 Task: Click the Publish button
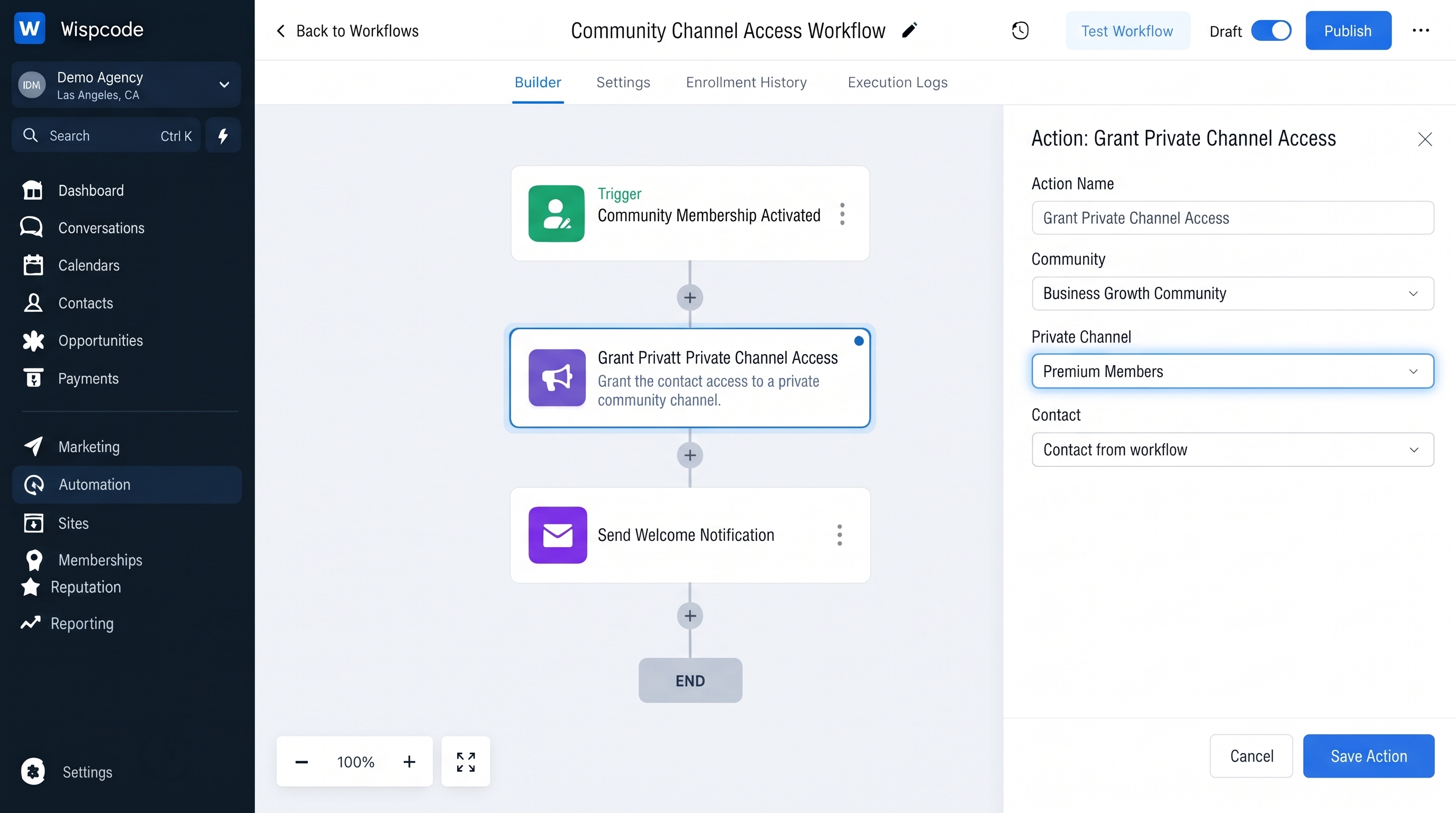[1348, 31]
